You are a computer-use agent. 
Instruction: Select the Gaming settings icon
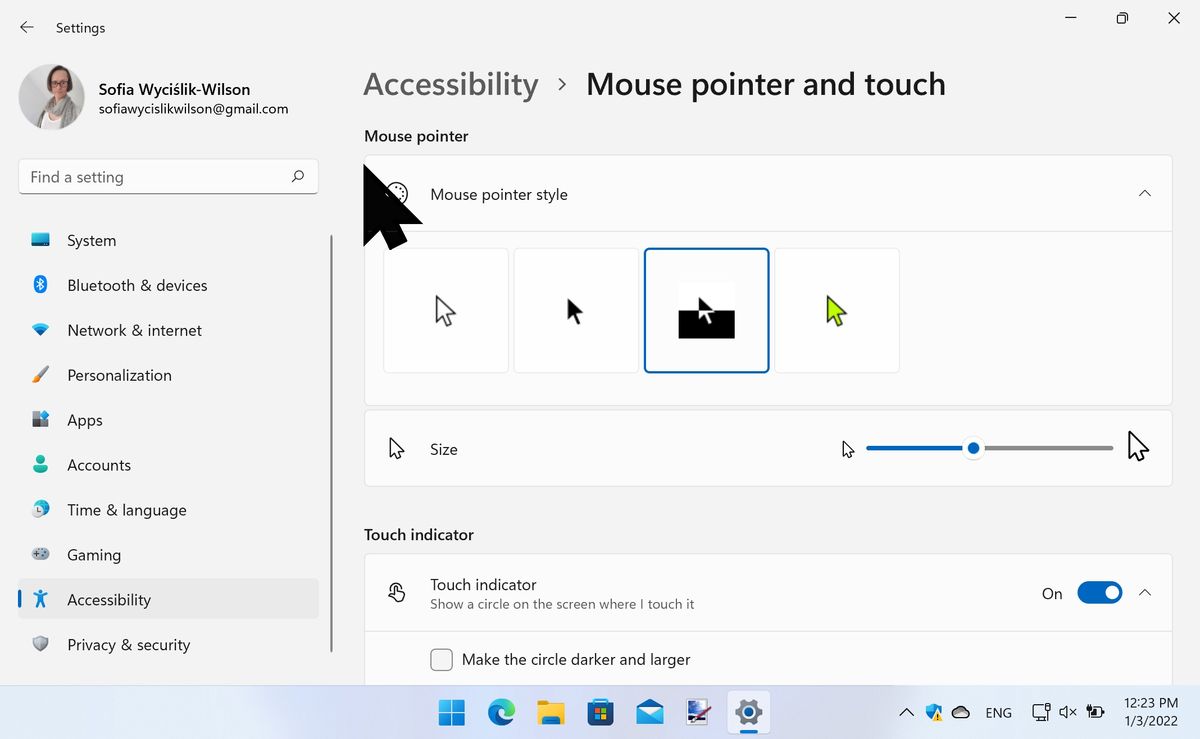(40, 555)
